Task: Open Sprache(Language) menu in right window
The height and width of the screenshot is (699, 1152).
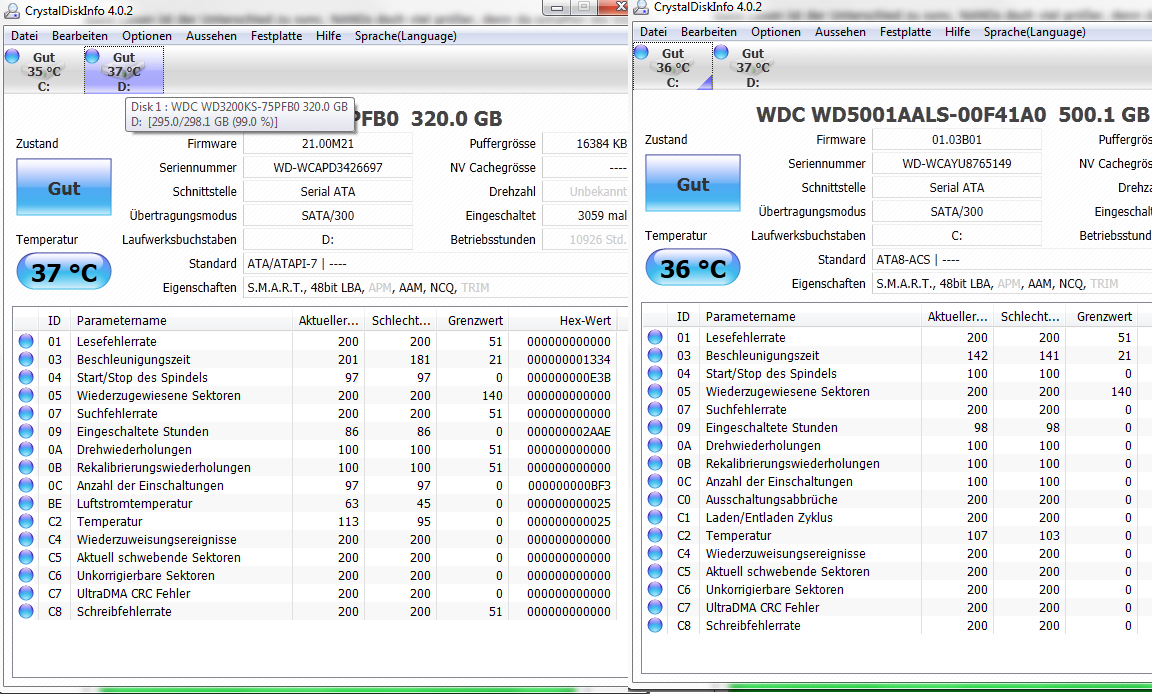Action: tap(1034, 32)
